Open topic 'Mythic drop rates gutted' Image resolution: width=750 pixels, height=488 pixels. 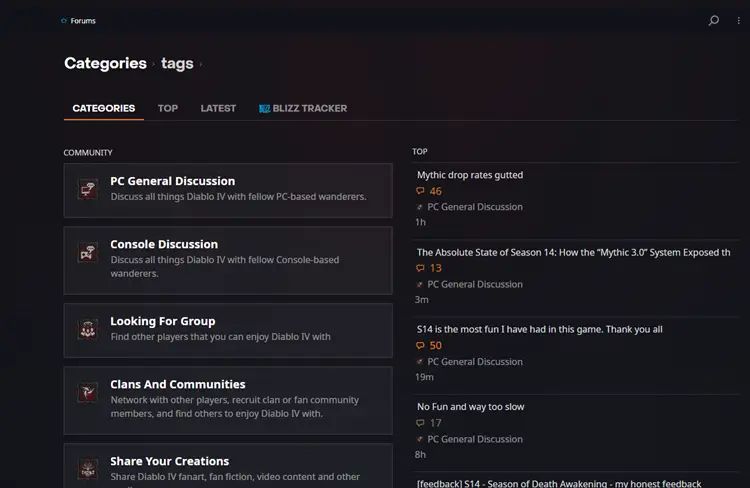pos(470,175)
